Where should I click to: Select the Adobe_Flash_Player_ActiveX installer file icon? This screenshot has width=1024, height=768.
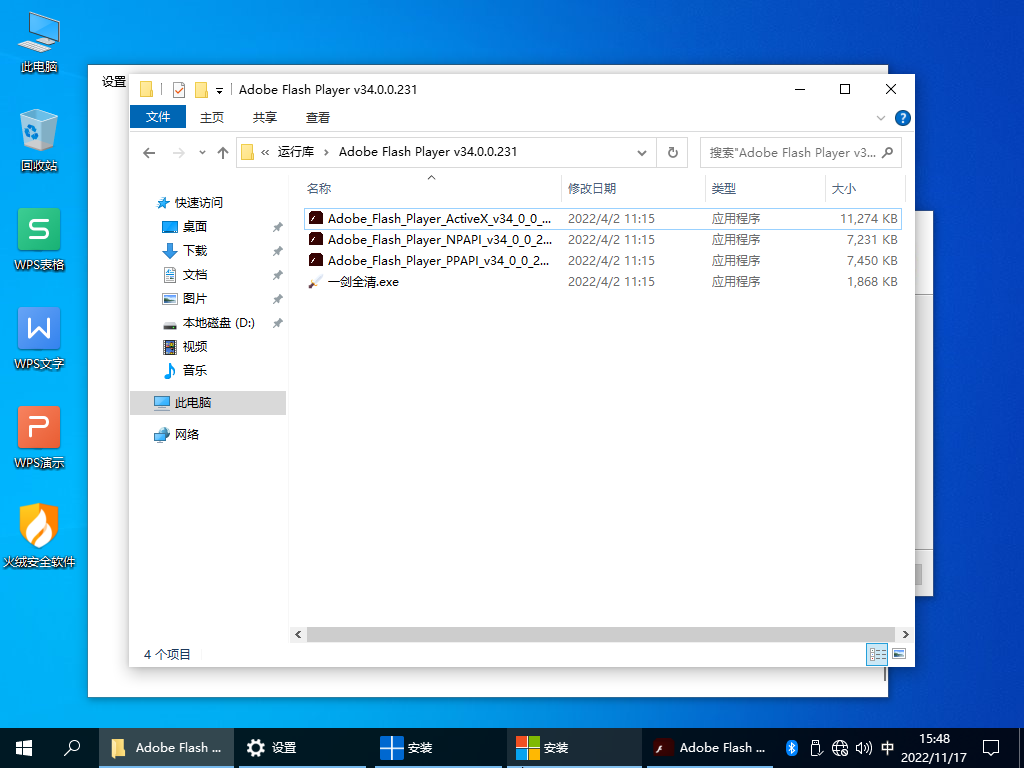point(316,218)
